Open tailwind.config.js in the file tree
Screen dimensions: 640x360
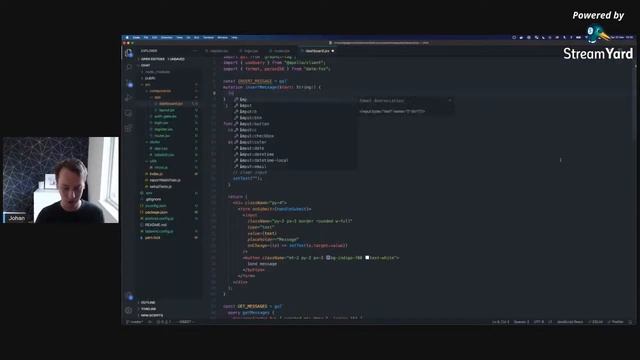point(159,231)
